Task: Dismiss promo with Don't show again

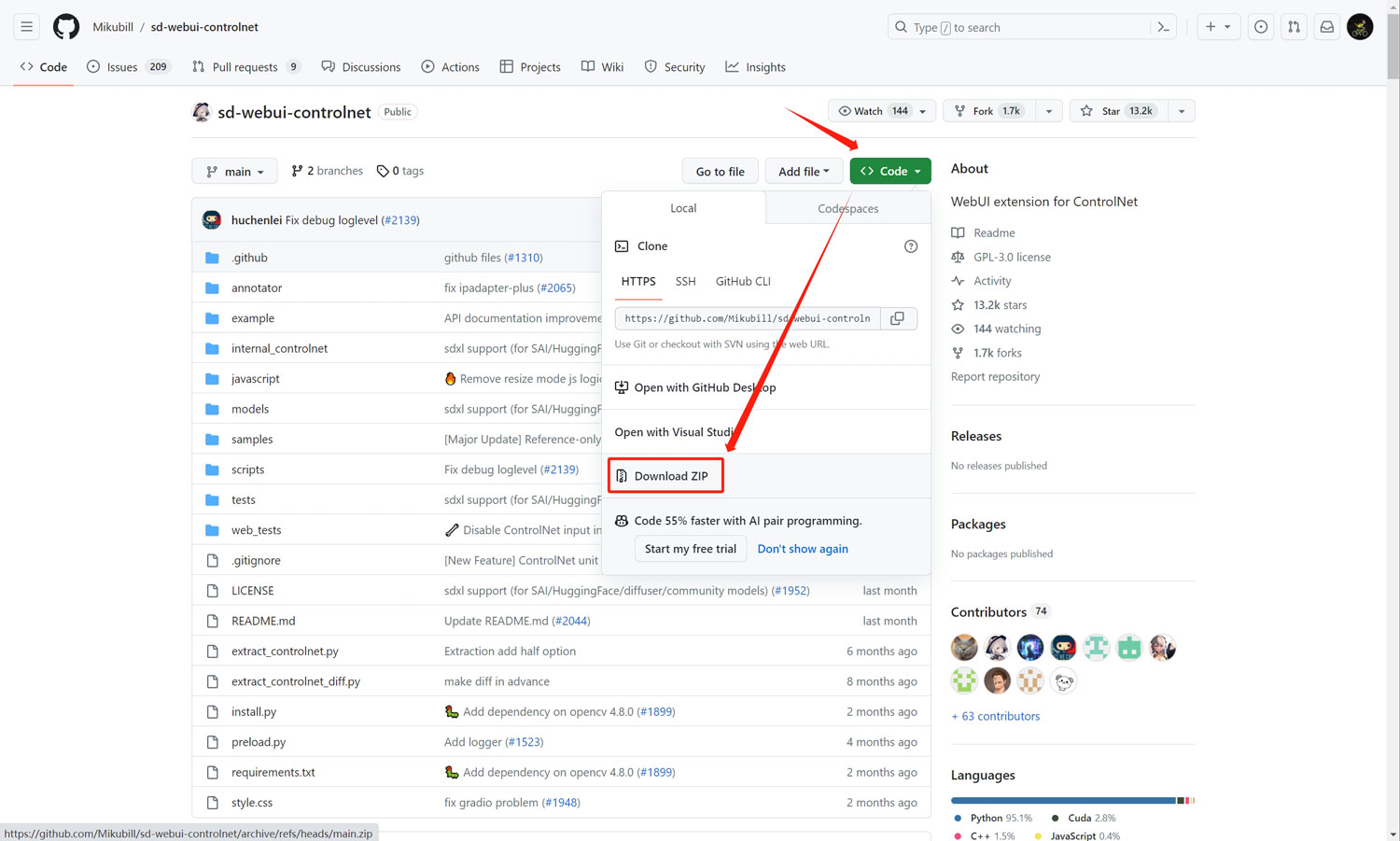Action: tap(803, 549)
